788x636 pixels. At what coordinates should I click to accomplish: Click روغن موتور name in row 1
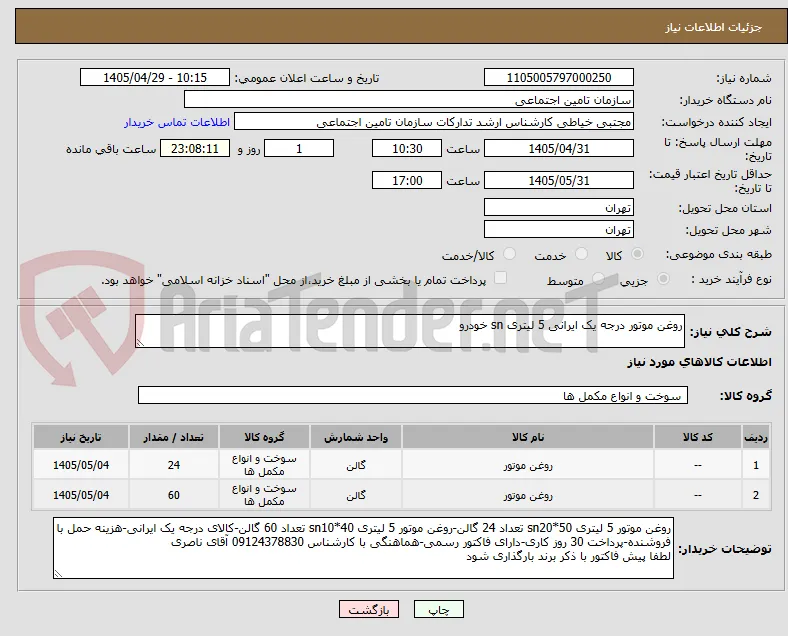point(528,466)
